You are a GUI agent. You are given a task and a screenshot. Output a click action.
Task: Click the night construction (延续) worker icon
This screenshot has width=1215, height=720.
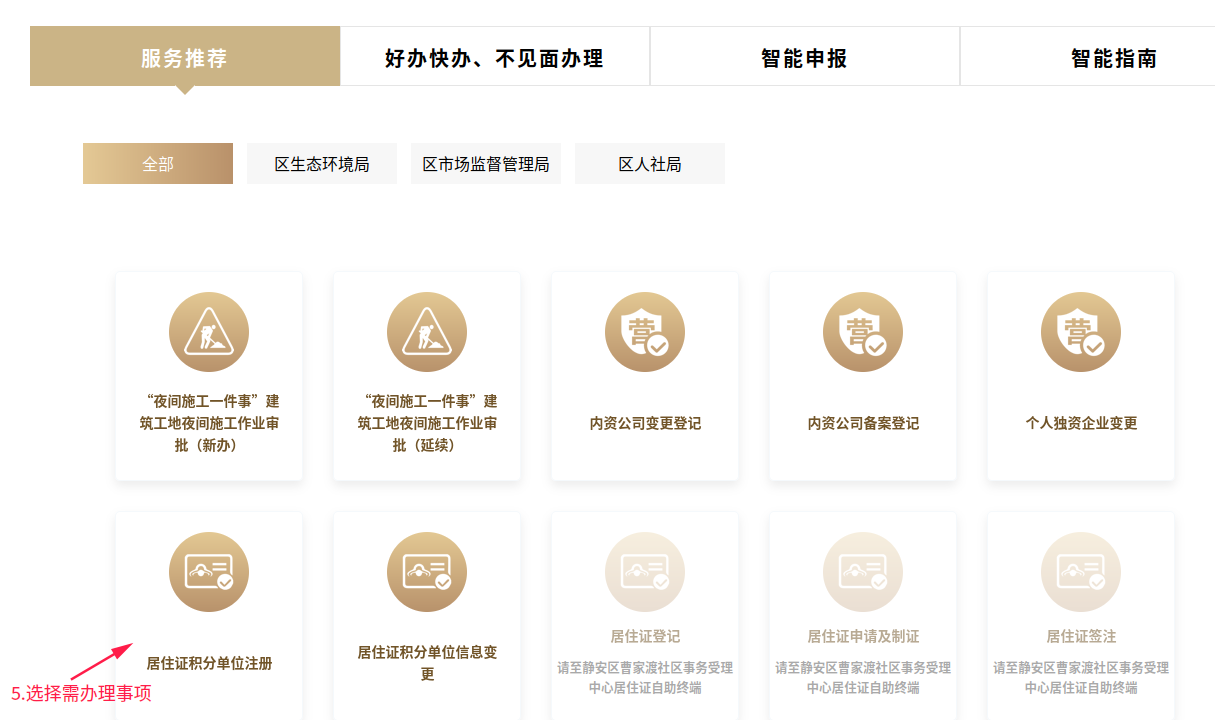coord(427,332)
